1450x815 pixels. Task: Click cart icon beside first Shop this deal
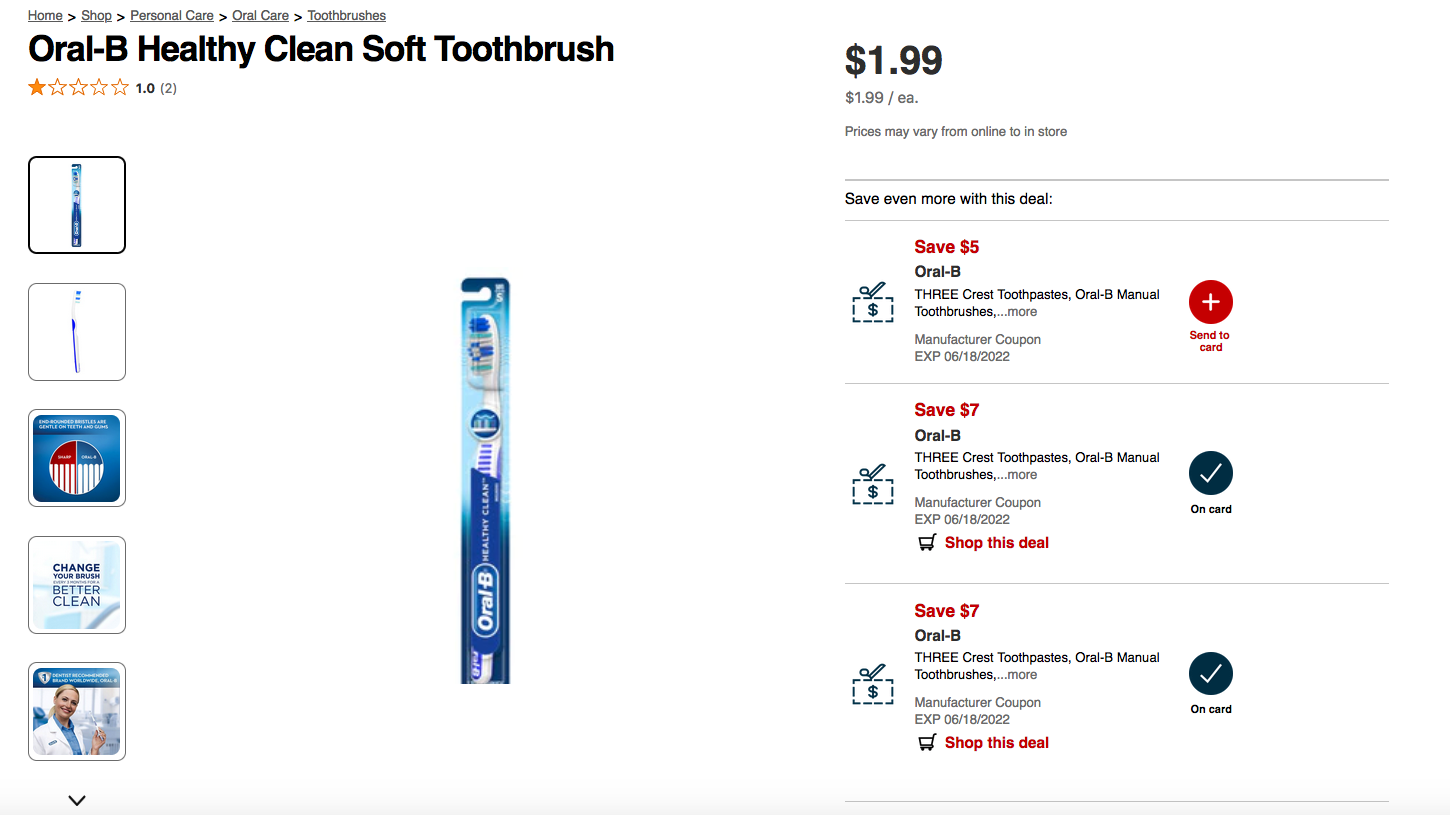(x=927, y=543)
